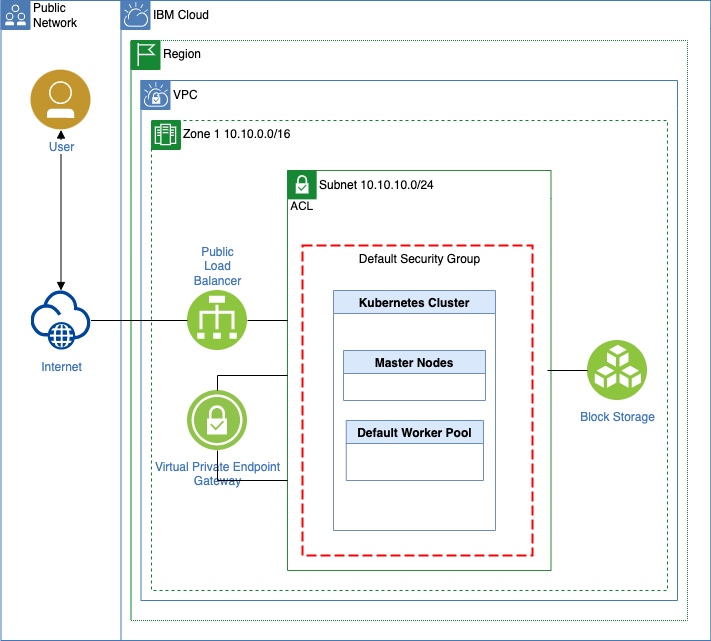This screenshot has height=641, width=711.
Task: Select the Virtual Private Endpoint Gateway icon
Action: click(x=217, y=420)
